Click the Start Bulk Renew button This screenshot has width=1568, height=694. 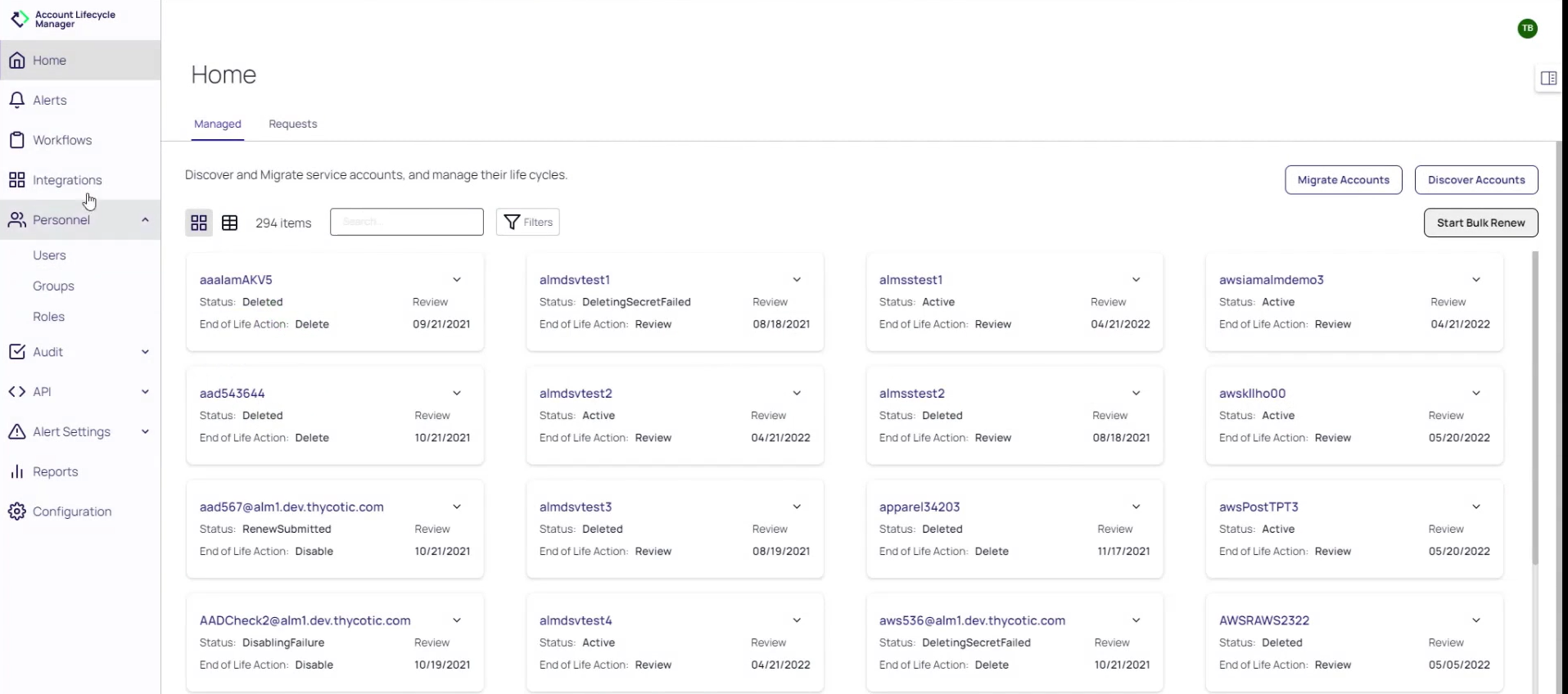1480,223
